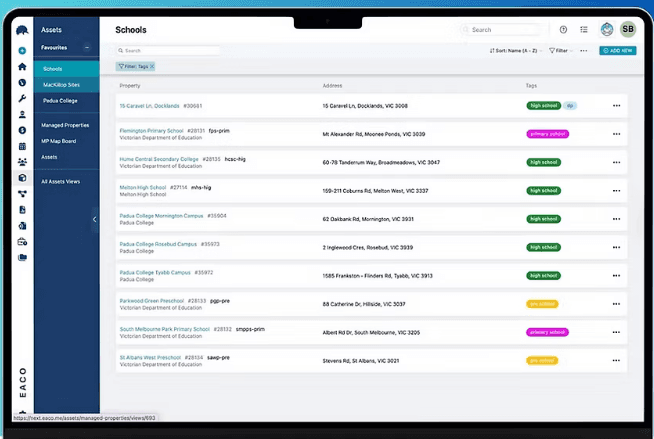Open the Home icon in the sidebar
This screenshot has width=654, height=439.
tap(22, 66)
